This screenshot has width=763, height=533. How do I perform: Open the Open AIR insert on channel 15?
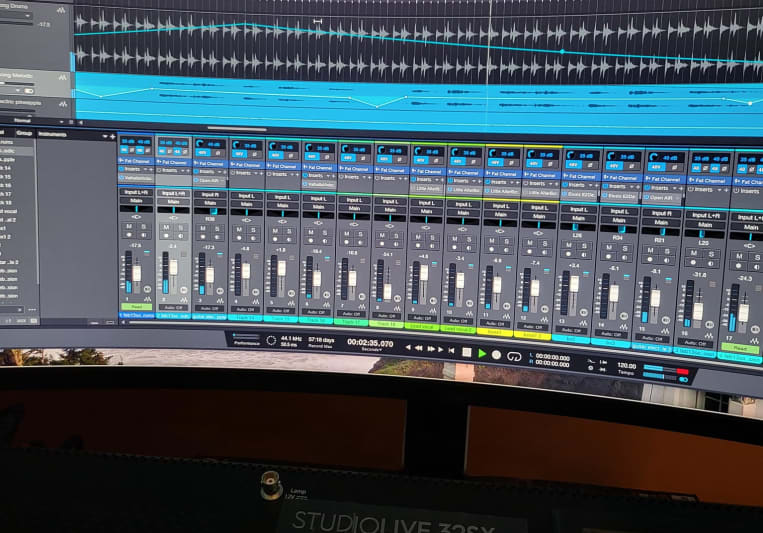tap(662, 198)
